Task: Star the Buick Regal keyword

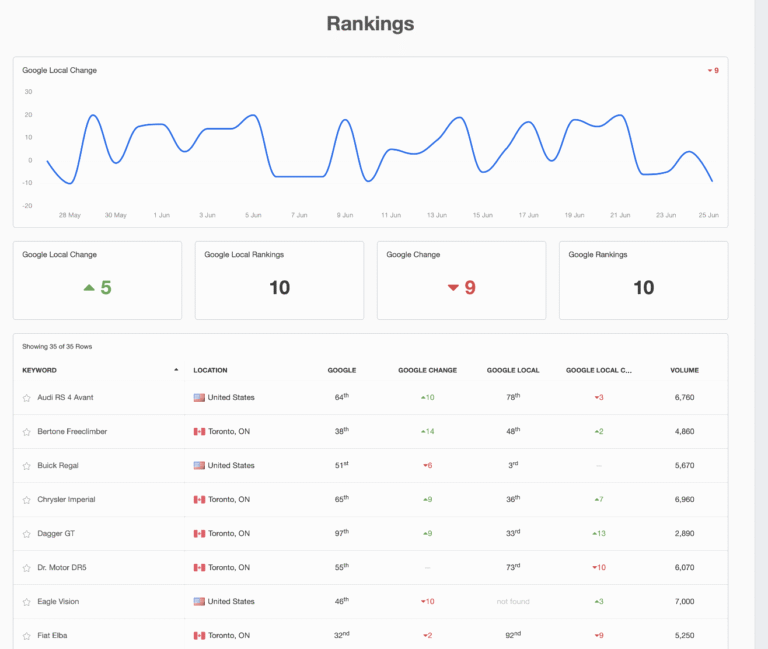Action: click(26, 466)
